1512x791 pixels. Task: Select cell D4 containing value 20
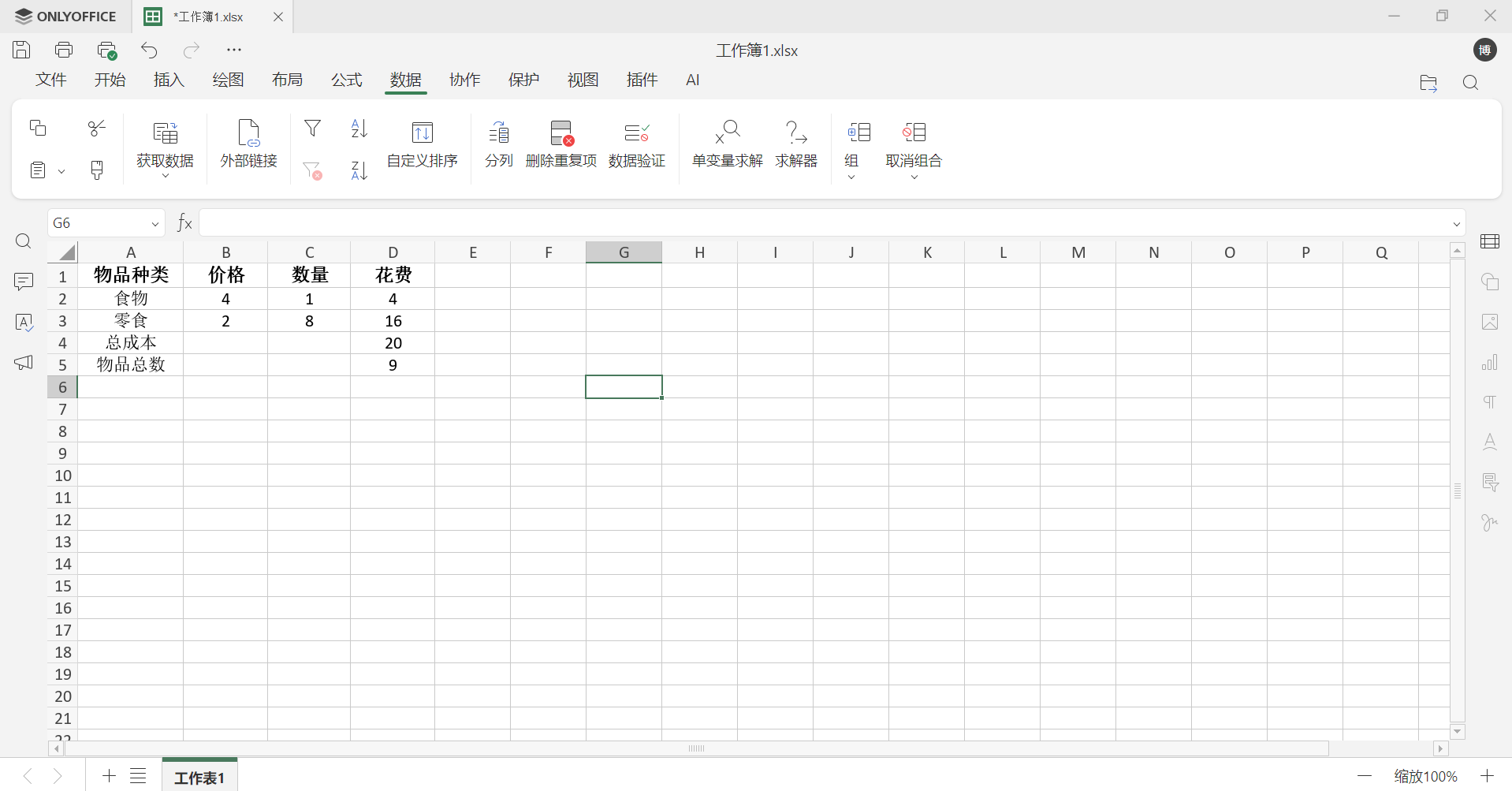(x=393, y=343)
